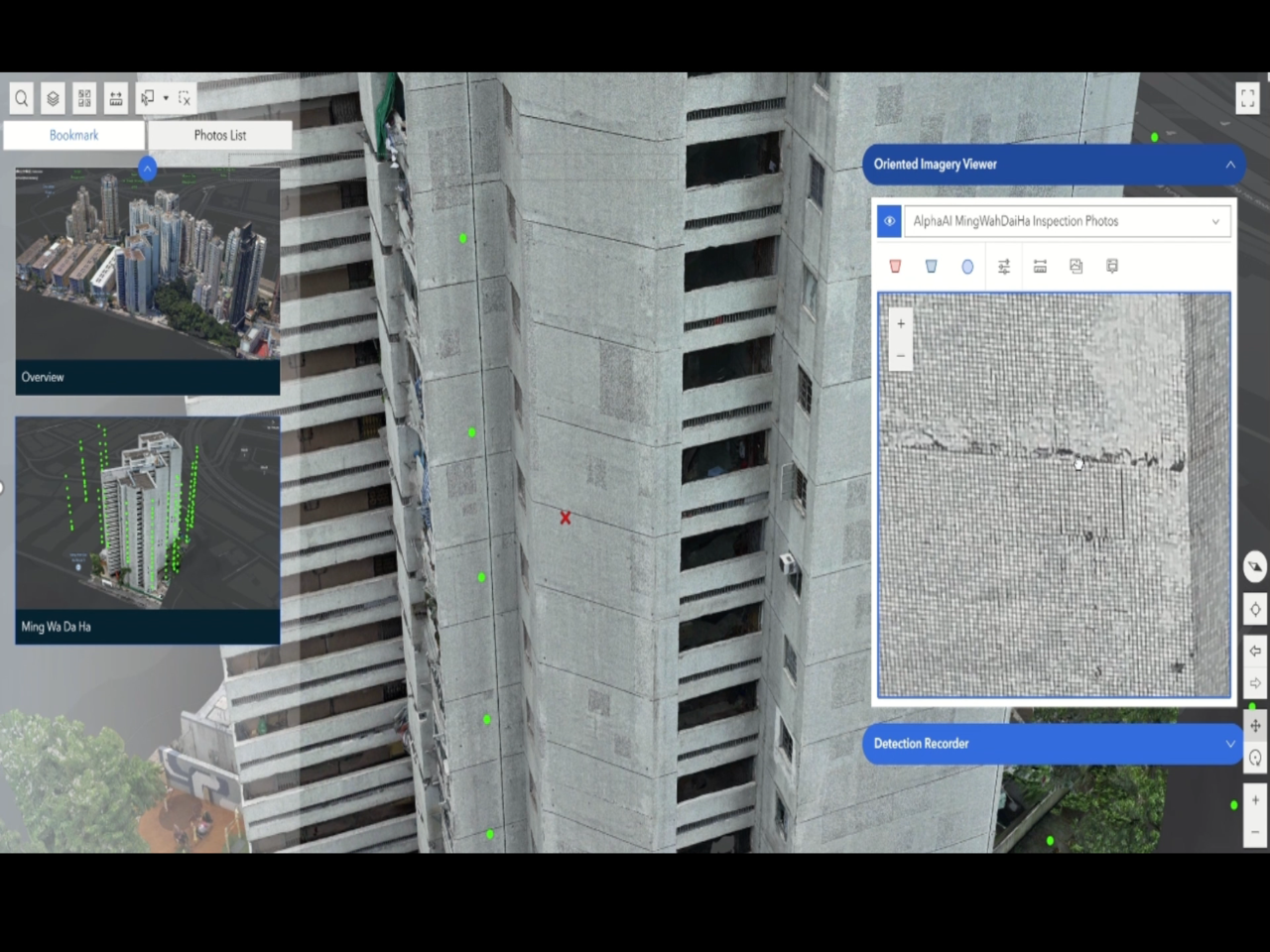Screen dimensions: 1270x952
Task: Zoom in on the inspection photo
Action: (901, 323)
